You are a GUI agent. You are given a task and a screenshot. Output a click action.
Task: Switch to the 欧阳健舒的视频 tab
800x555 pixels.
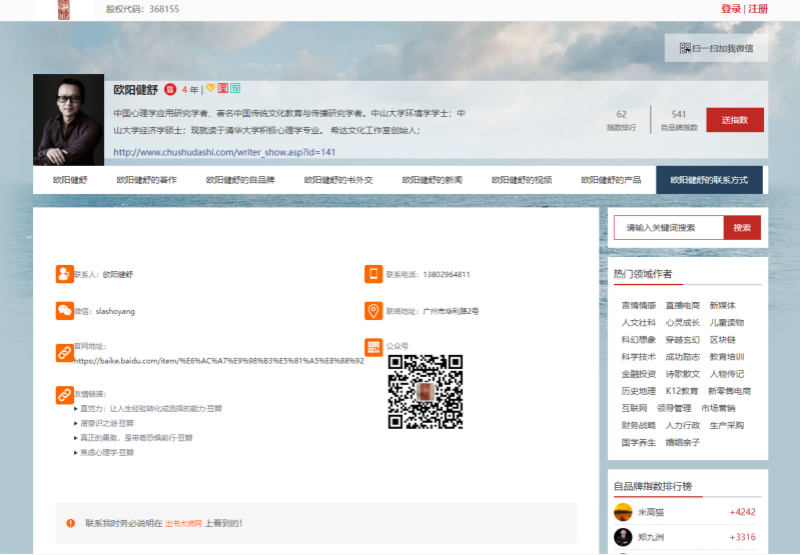point(521,180)
